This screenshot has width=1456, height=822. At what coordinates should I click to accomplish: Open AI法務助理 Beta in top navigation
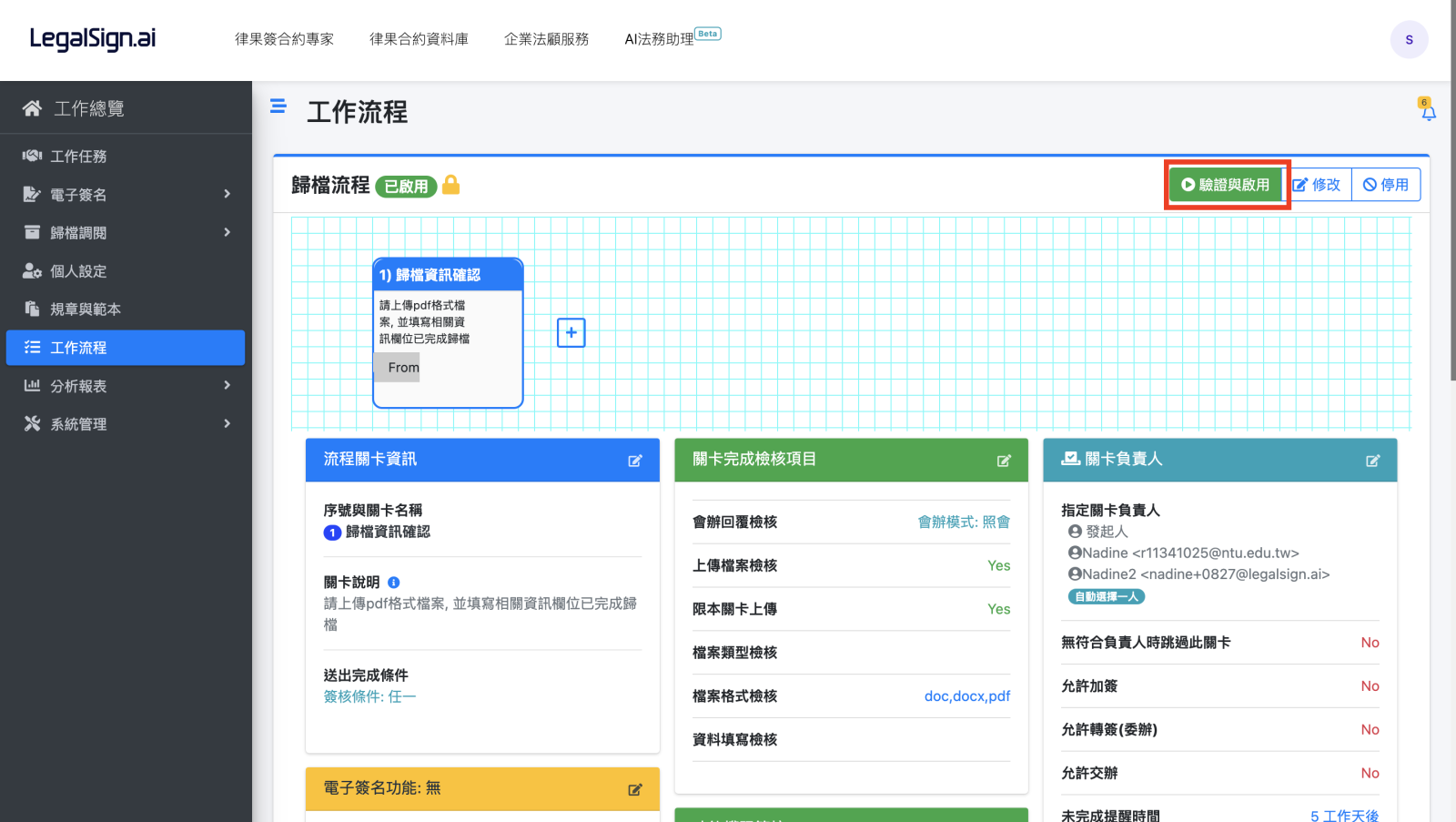672,38
